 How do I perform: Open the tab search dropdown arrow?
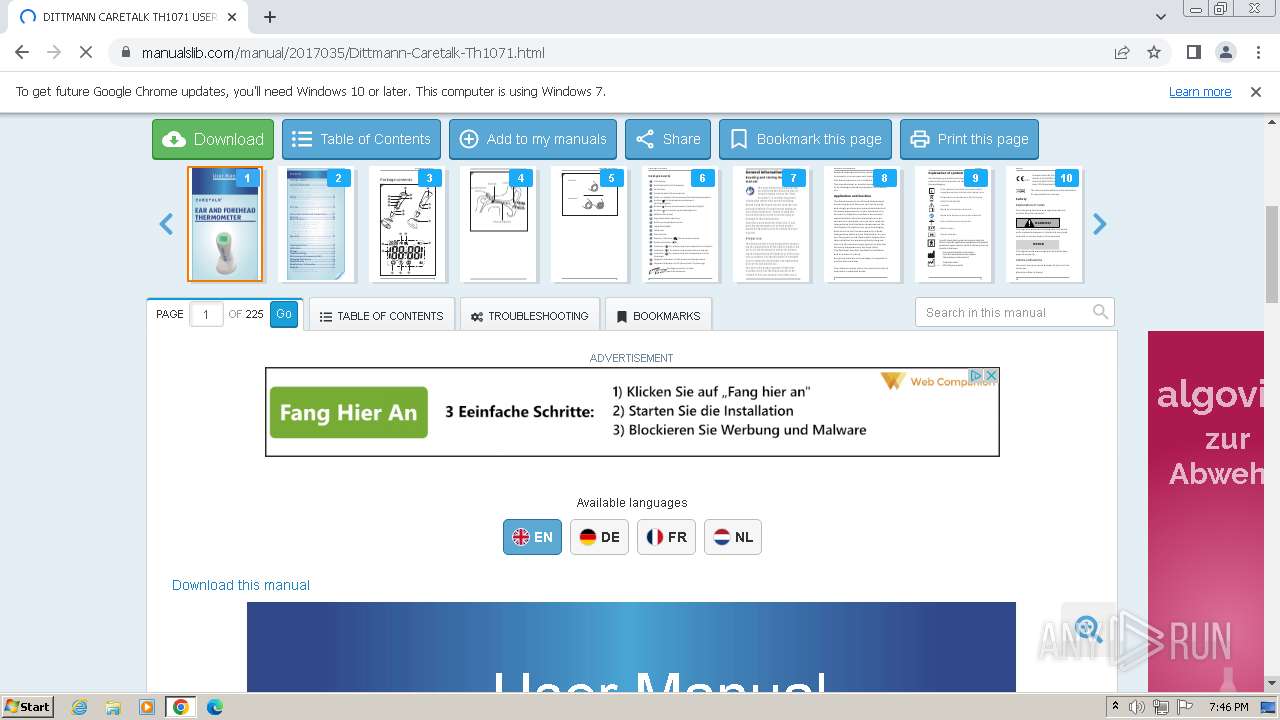pyautogui.click(x=1160, y=17)
